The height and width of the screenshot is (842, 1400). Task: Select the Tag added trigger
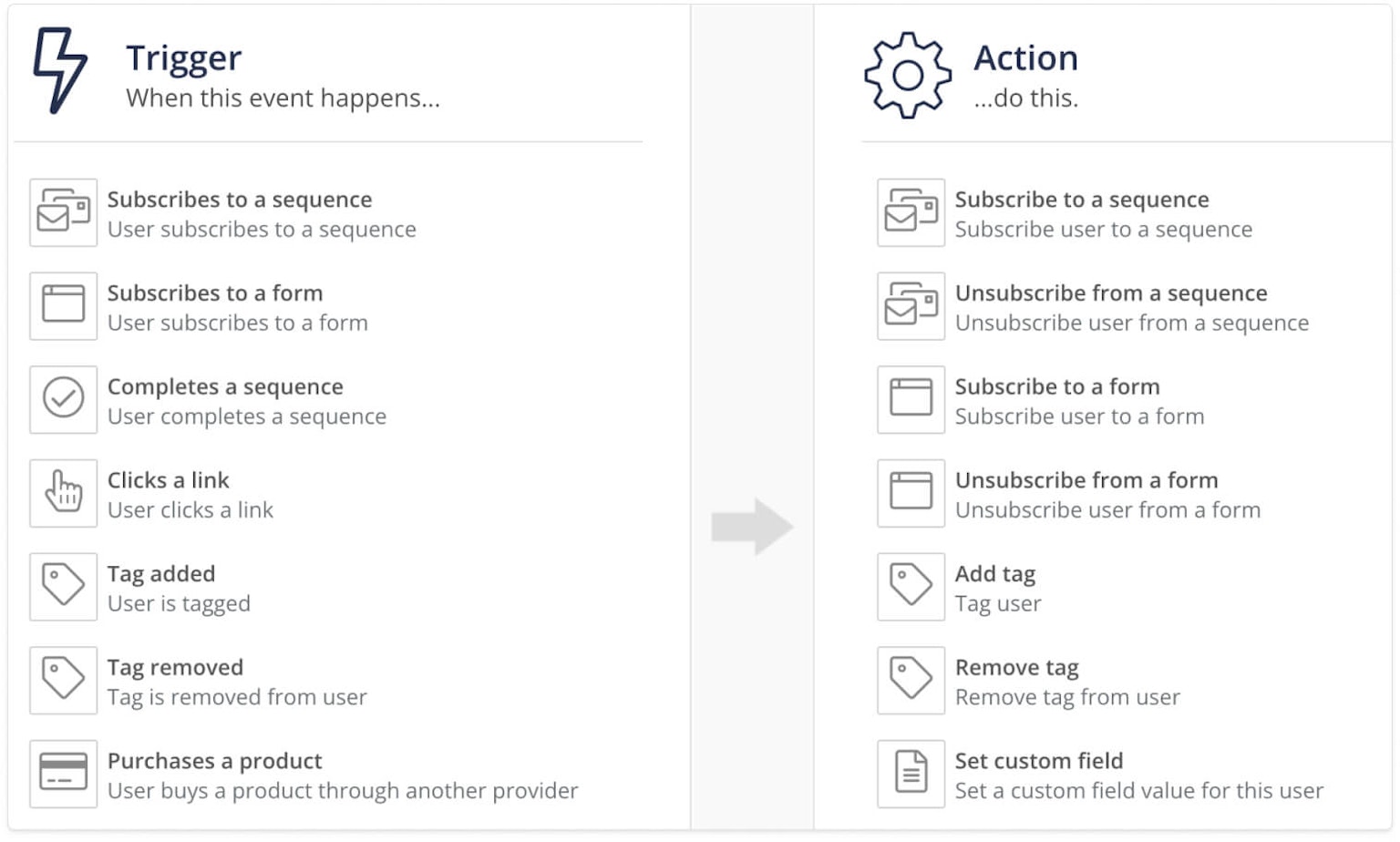click(x=161, y=574)
